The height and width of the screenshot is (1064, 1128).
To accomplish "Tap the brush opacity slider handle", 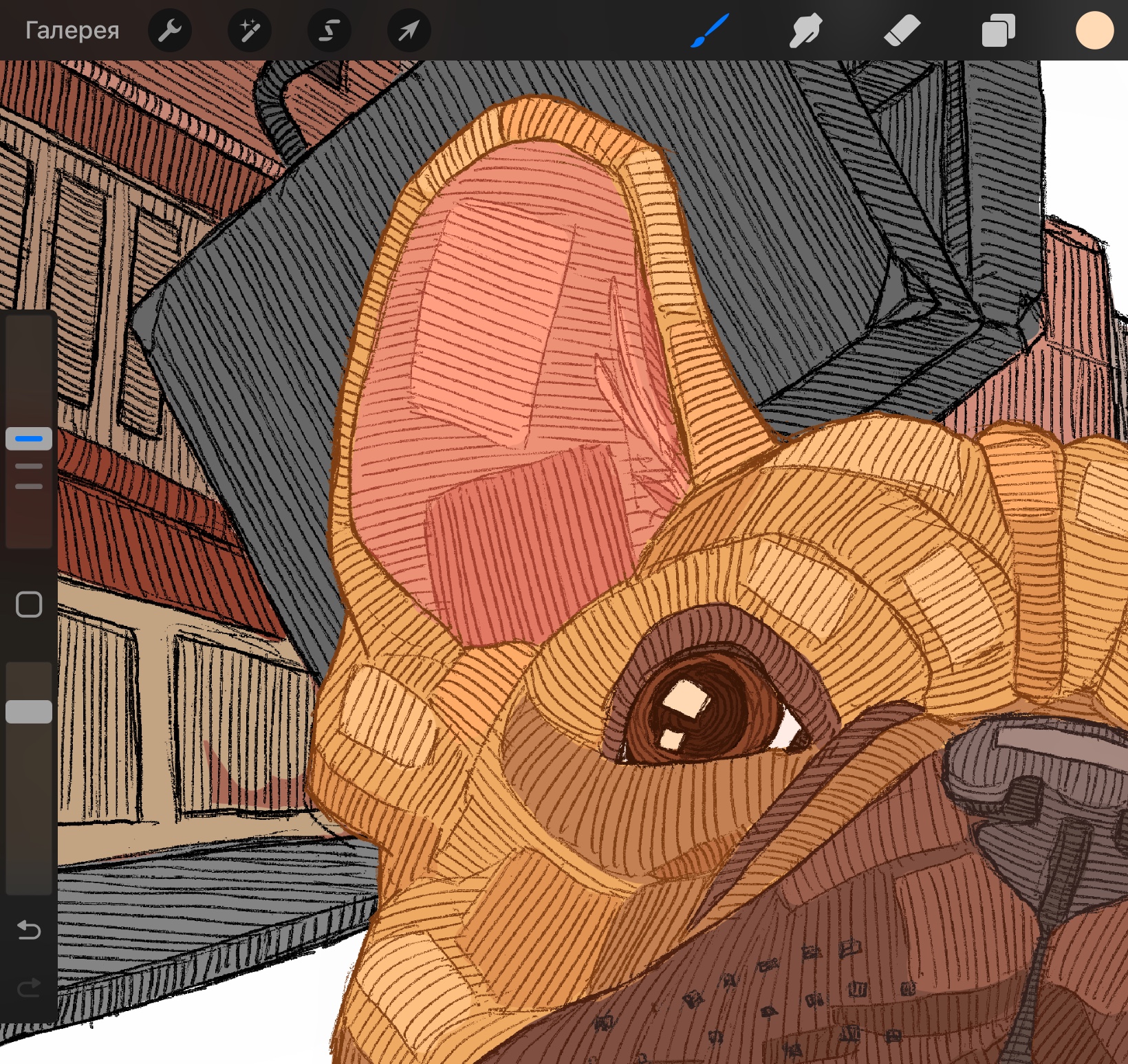I will pos(29,712).
